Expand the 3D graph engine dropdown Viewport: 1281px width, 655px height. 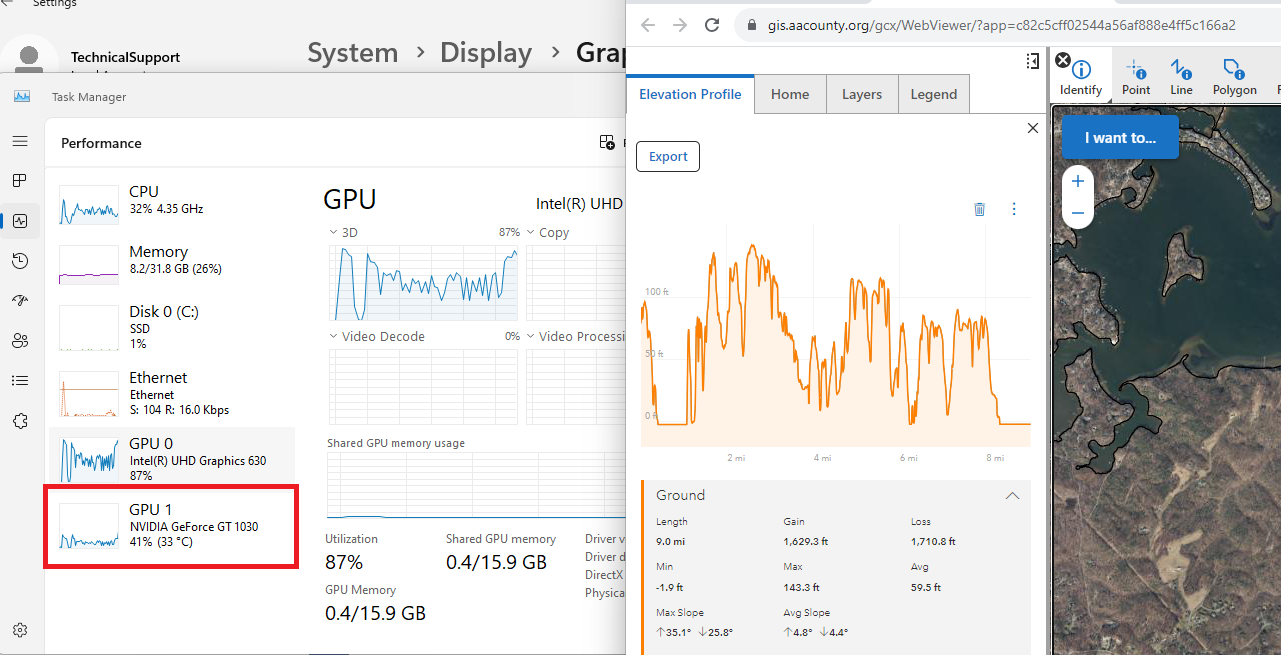point(332,231)
